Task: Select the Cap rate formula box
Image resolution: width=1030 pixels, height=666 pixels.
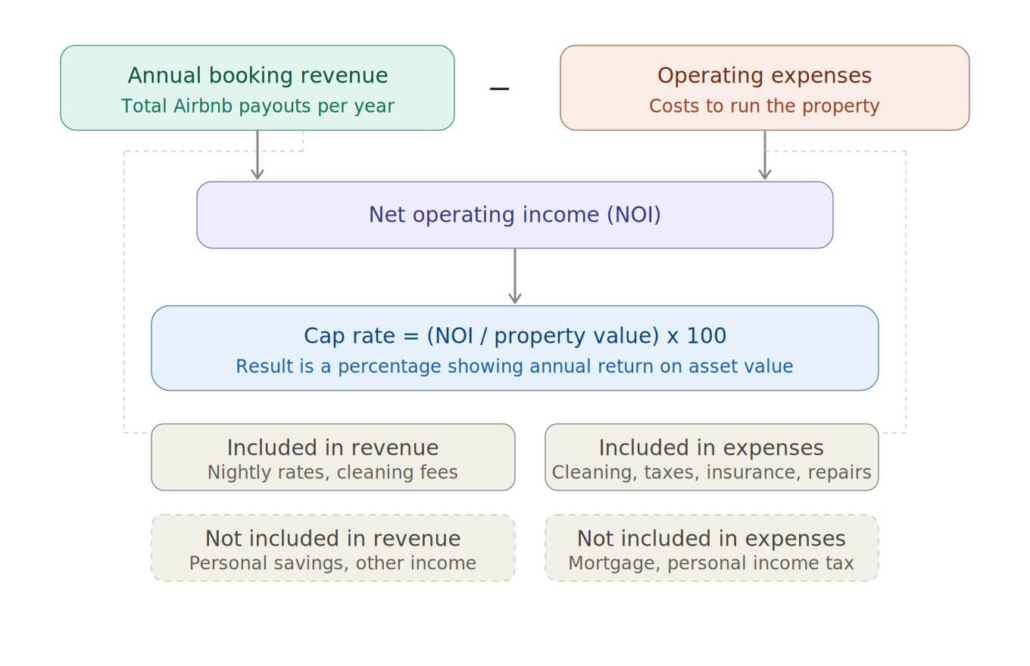Action: point(515,348)
